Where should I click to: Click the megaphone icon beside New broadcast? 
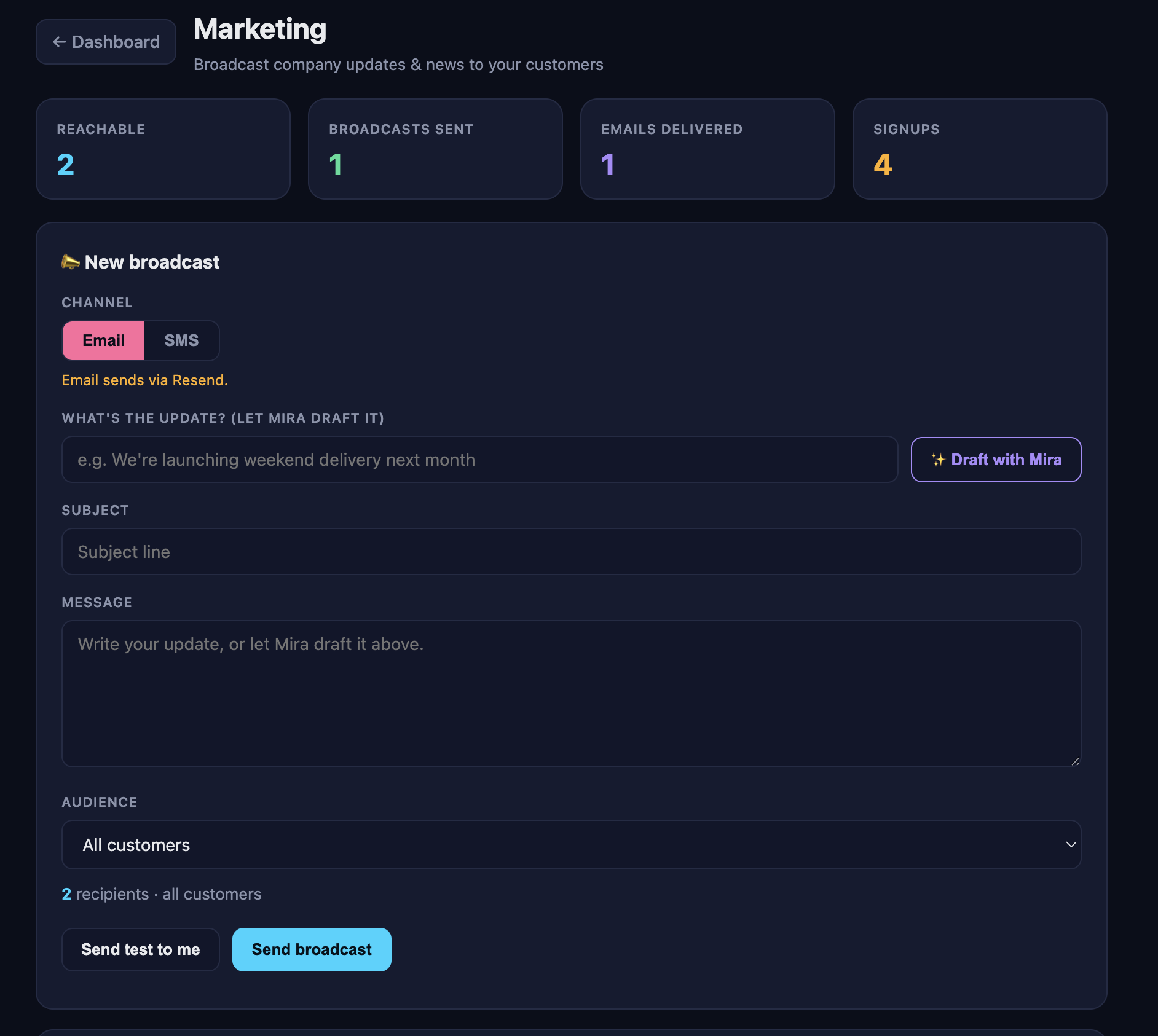[71, 262]
